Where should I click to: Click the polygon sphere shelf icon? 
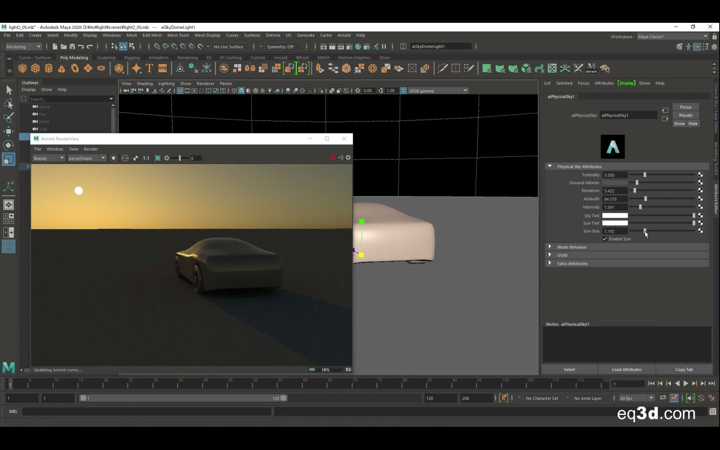coord(23,69)
